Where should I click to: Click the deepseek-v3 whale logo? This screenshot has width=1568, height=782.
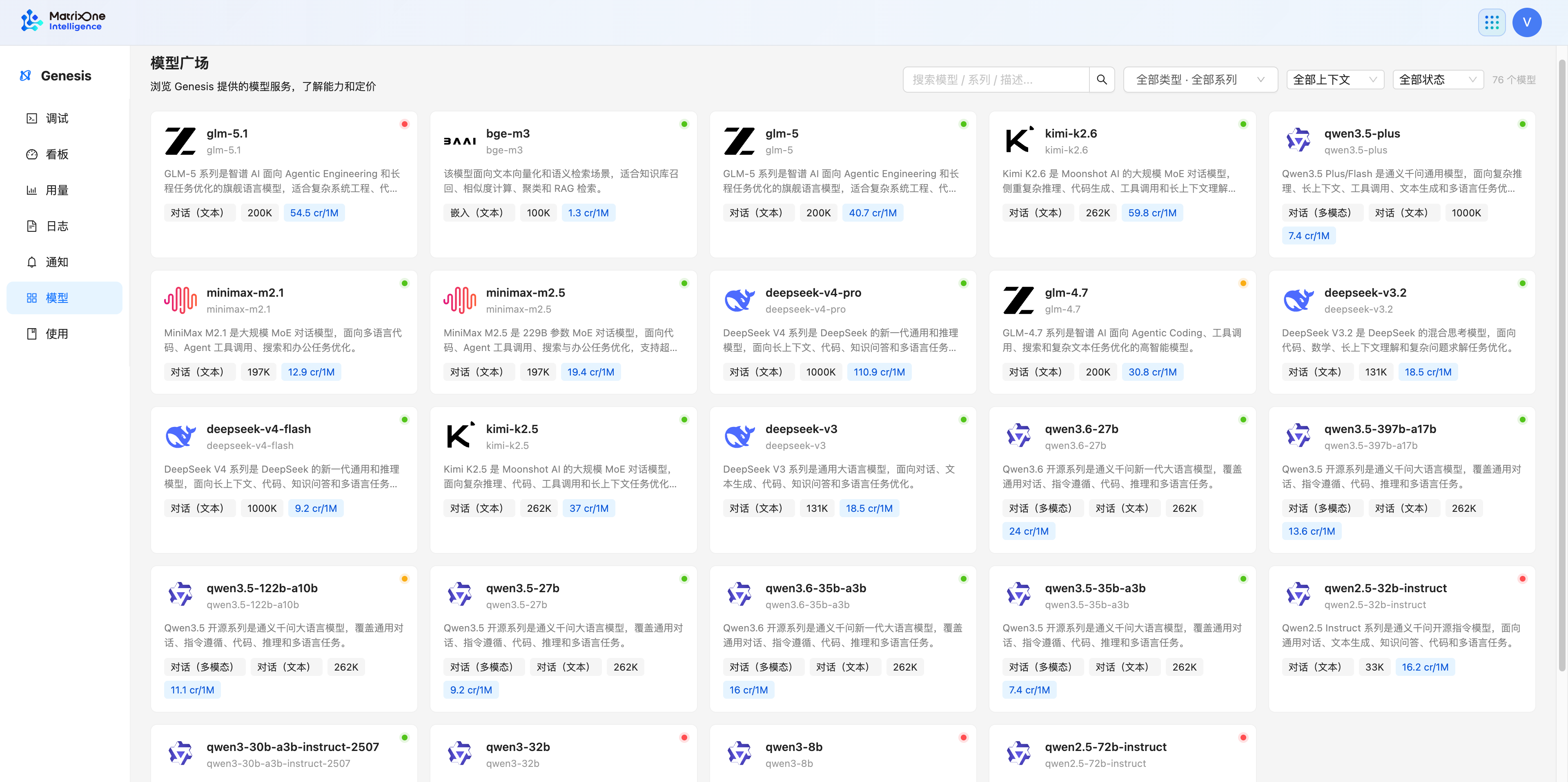coord(739,436)
